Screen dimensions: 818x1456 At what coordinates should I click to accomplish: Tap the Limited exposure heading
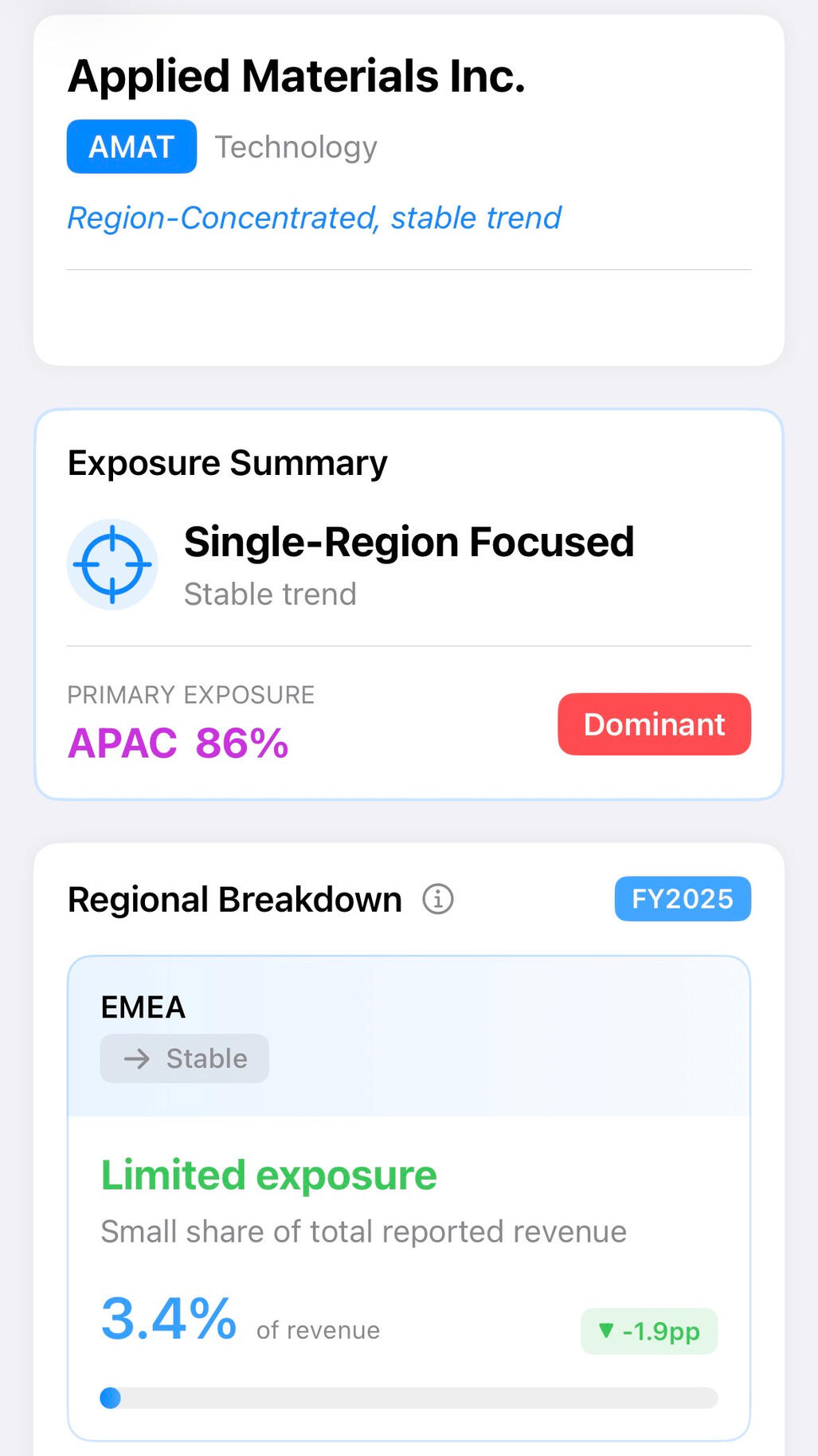coord(268,1175)
